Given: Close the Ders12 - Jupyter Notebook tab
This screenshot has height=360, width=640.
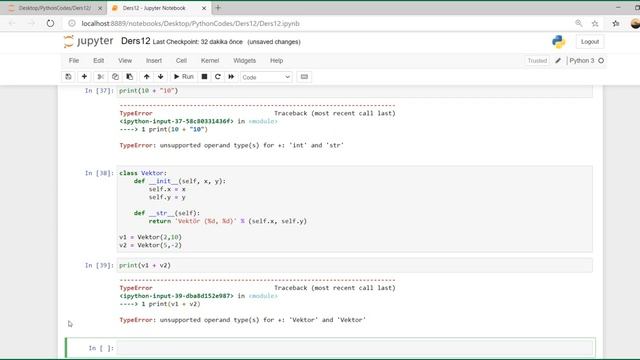Looking at the screenshot, I should point(204,8).
